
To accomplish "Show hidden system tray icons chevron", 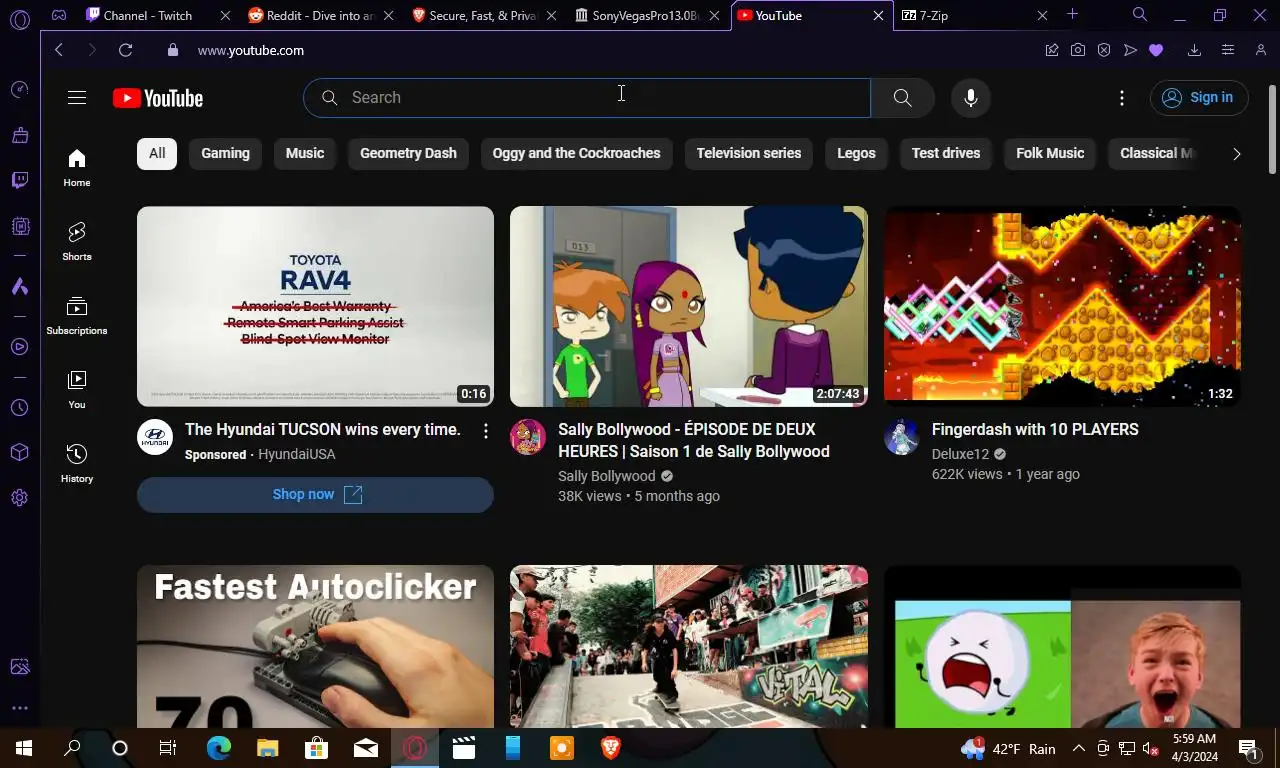I will point(1079,748).
